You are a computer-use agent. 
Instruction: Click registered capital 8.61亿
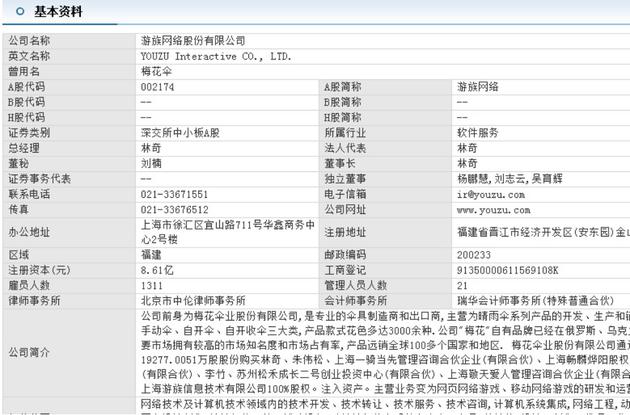click(157, 270)
